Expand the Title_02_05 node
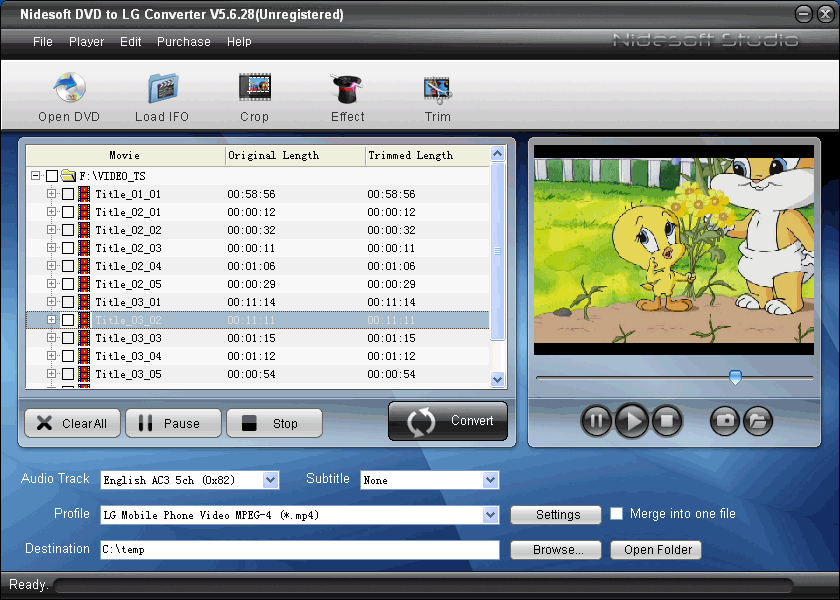Viewport: 840px width, 600px height. click(x=51, y=283)
